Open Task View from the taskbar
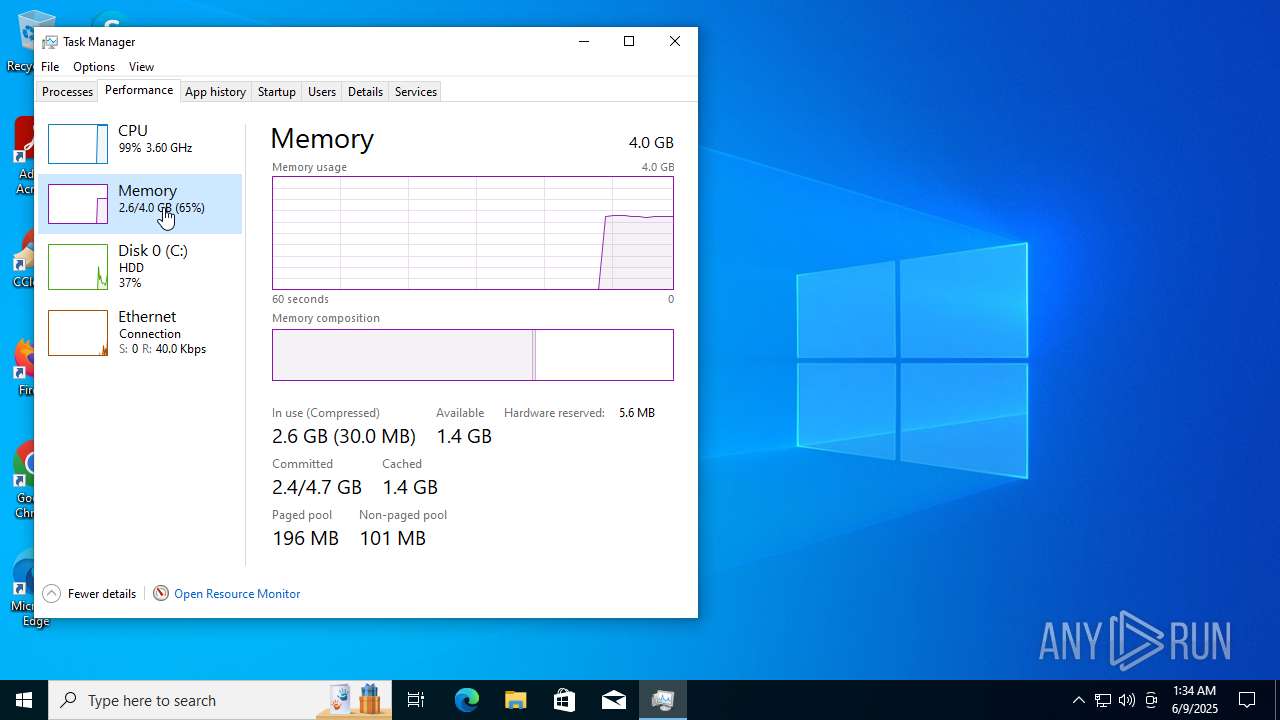The width and height of the screenshot is (1280, 720). click(416, 700)
